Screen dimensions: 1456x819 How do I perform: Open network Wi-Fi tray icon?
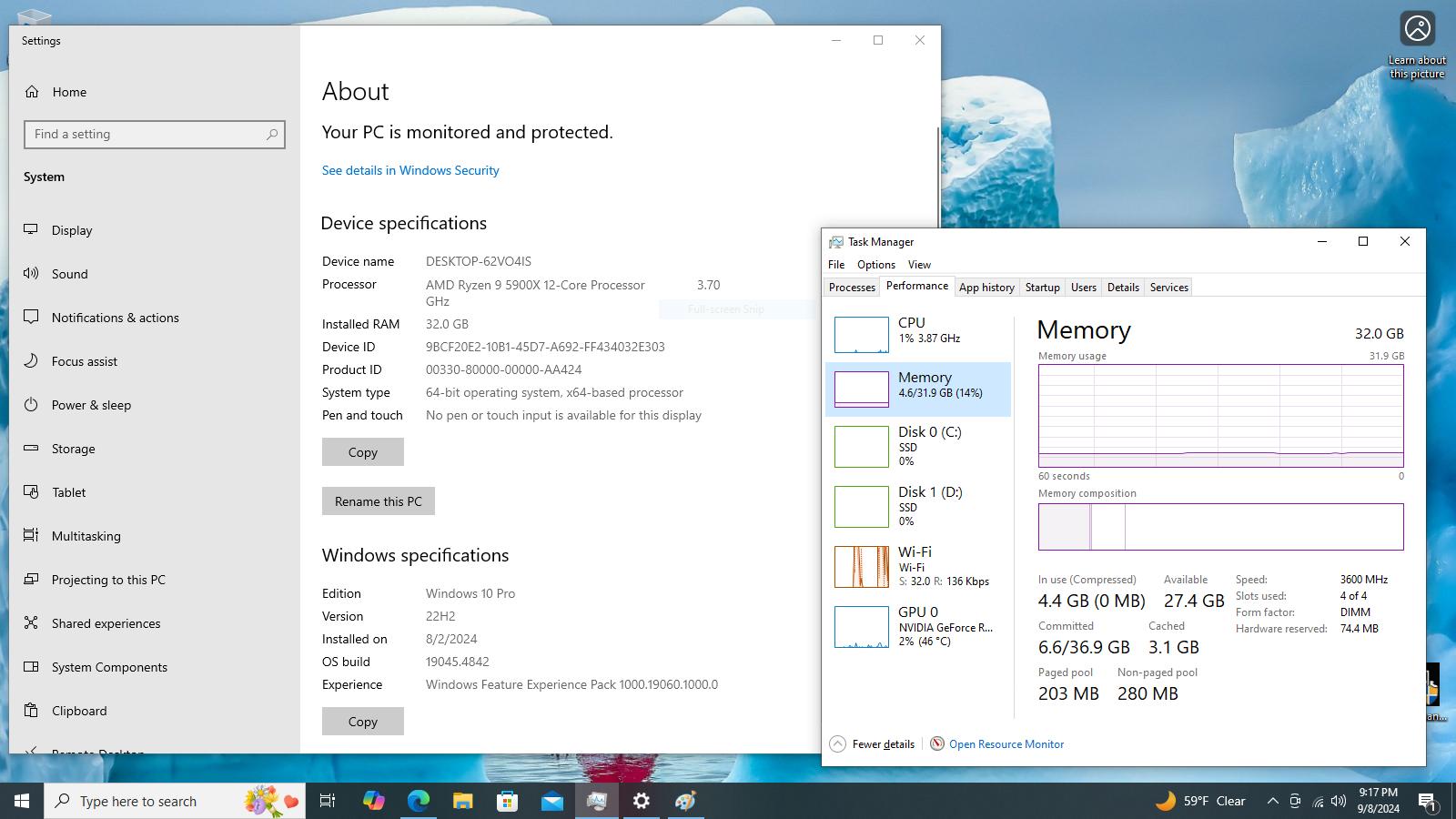tap(1317, 801)
